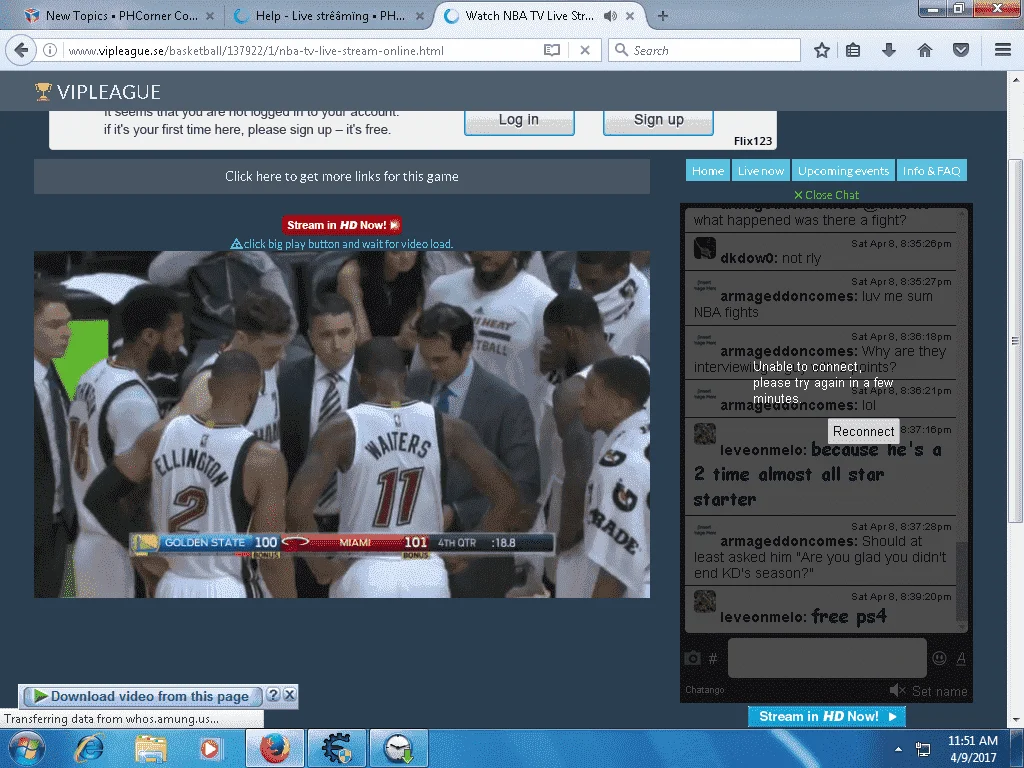The width and height of the screenshot is (1024, 768).
Task: Click Download video from this page
Action: click(142, 696)
